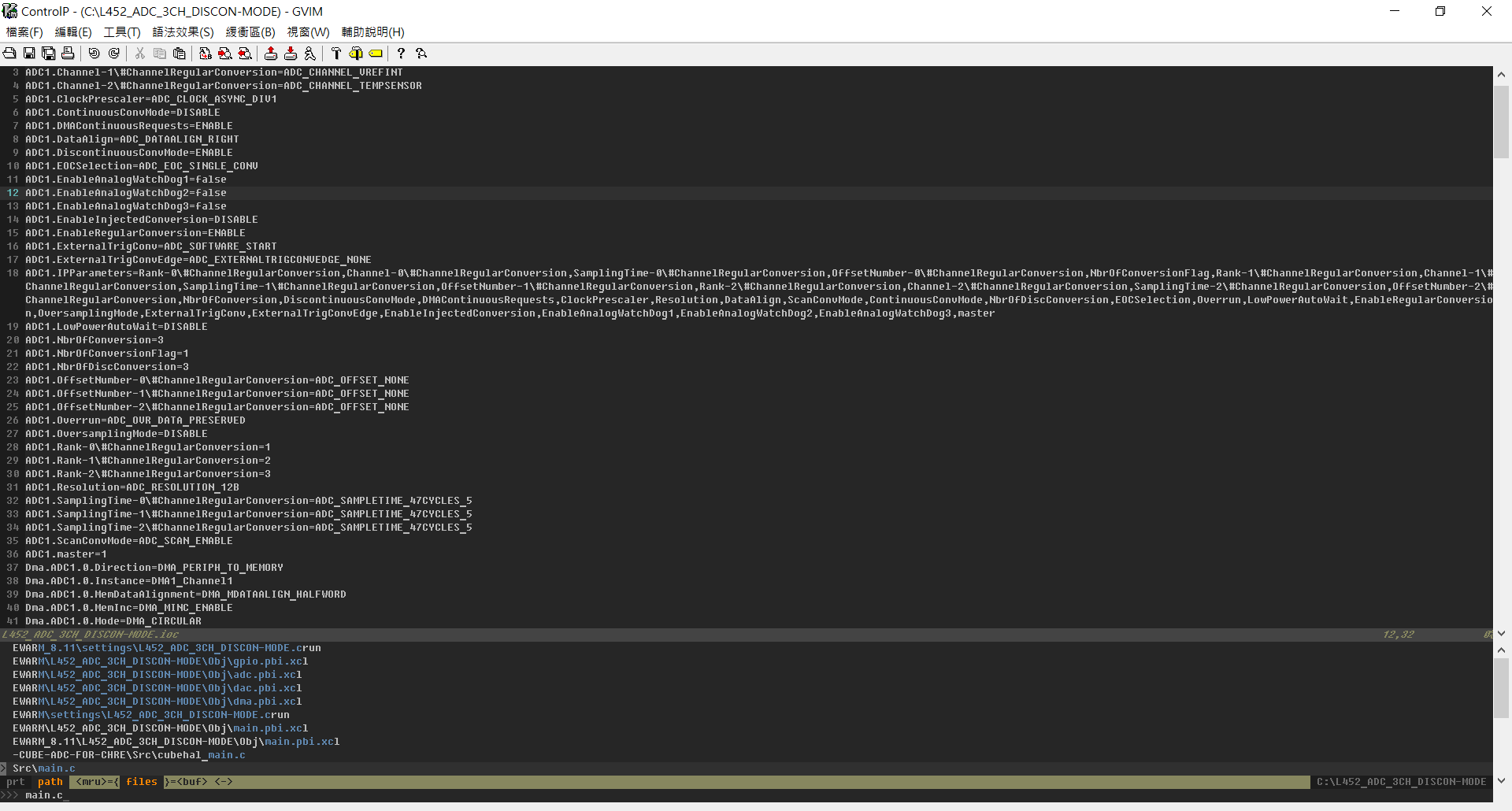This screenshot has width=1512, height=811.
Task: Click the Find Previous icon
Action: pos(245,54)
